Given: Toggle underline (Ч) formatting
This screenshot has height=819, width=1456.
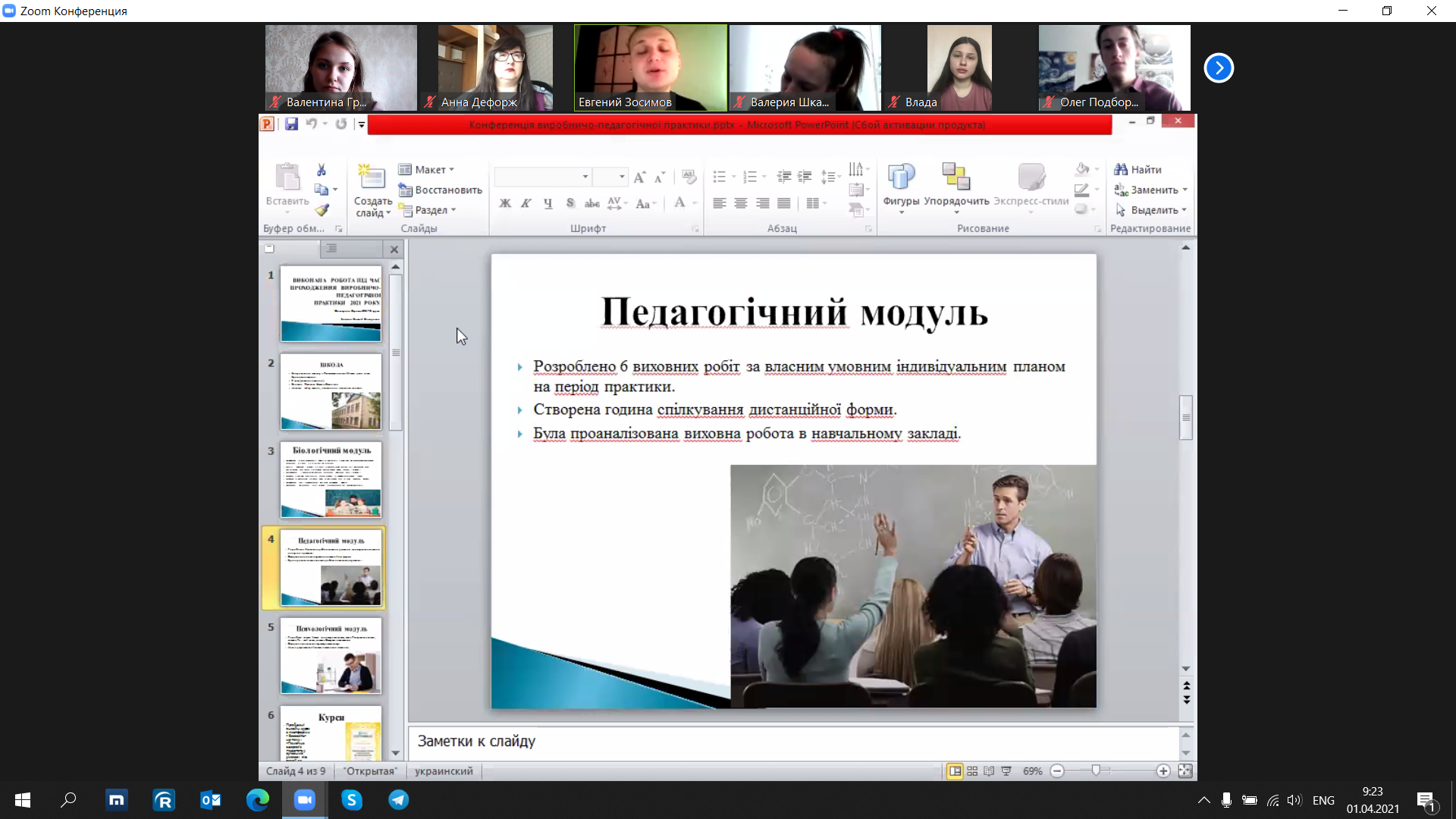Looking at the screenshot, I should [x=548, y=203].
